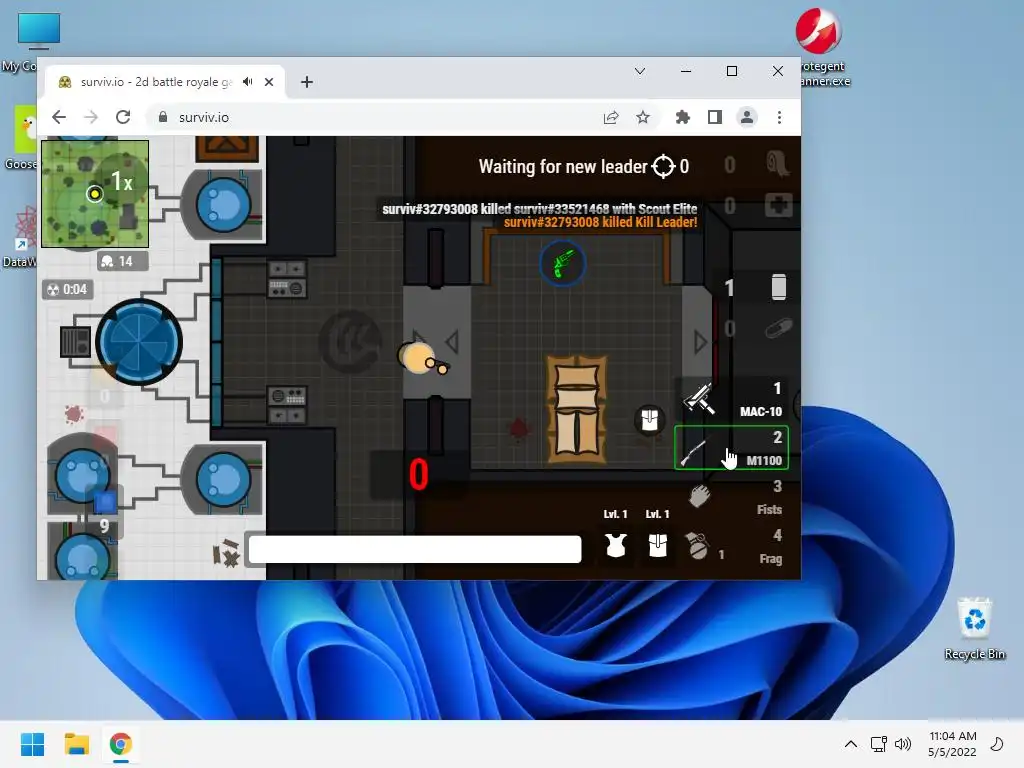
Task: Click Chrome icon in taskbar
Action: (120, 744)
